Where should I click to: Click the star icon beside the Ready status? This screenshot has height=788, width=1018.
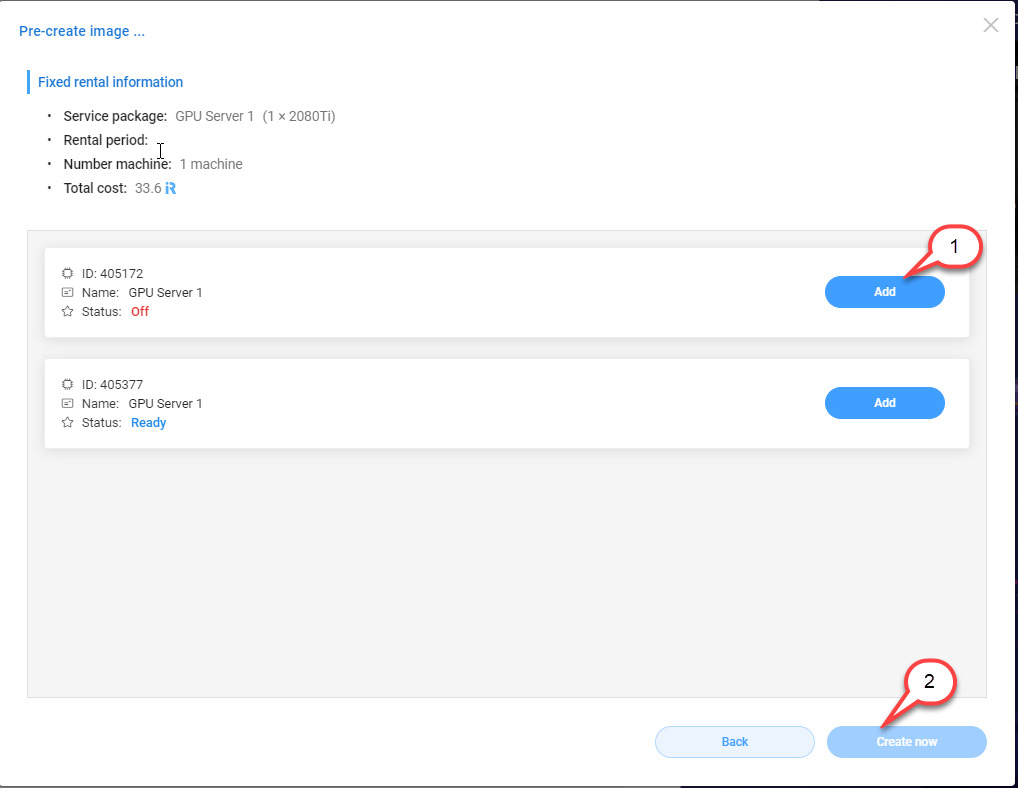(x=68, y=422)
